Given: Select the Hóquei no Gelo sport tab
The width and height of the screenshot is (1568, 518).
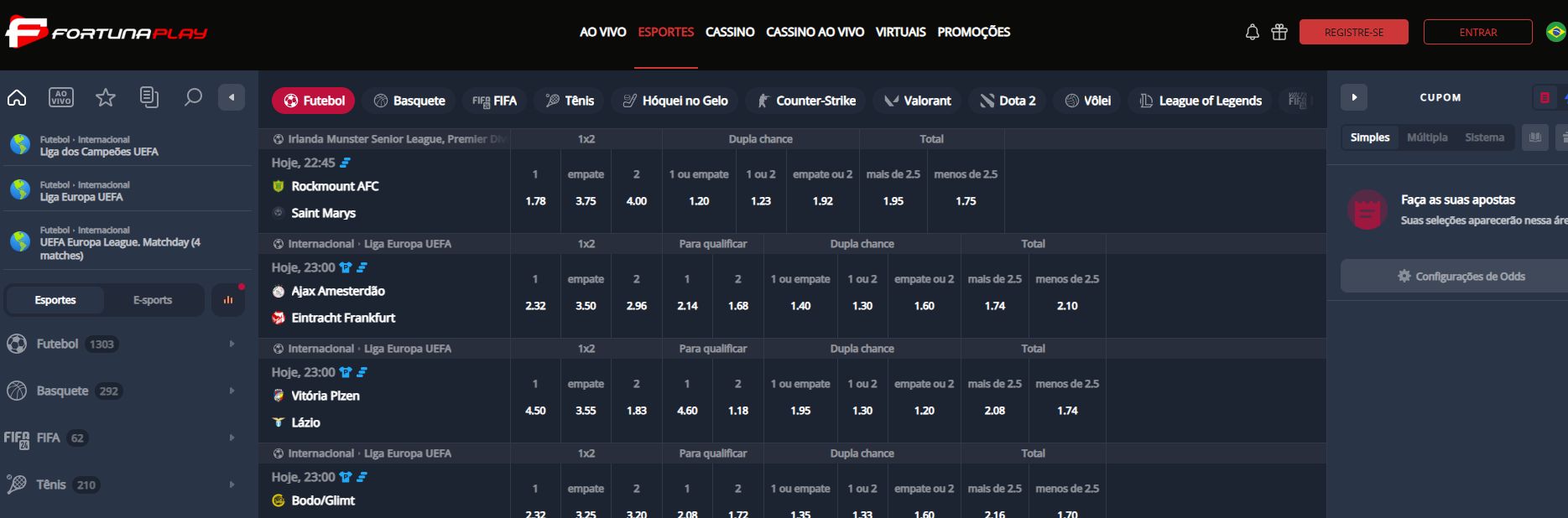Looking at the screenshot, I should [x=675, y=101].
